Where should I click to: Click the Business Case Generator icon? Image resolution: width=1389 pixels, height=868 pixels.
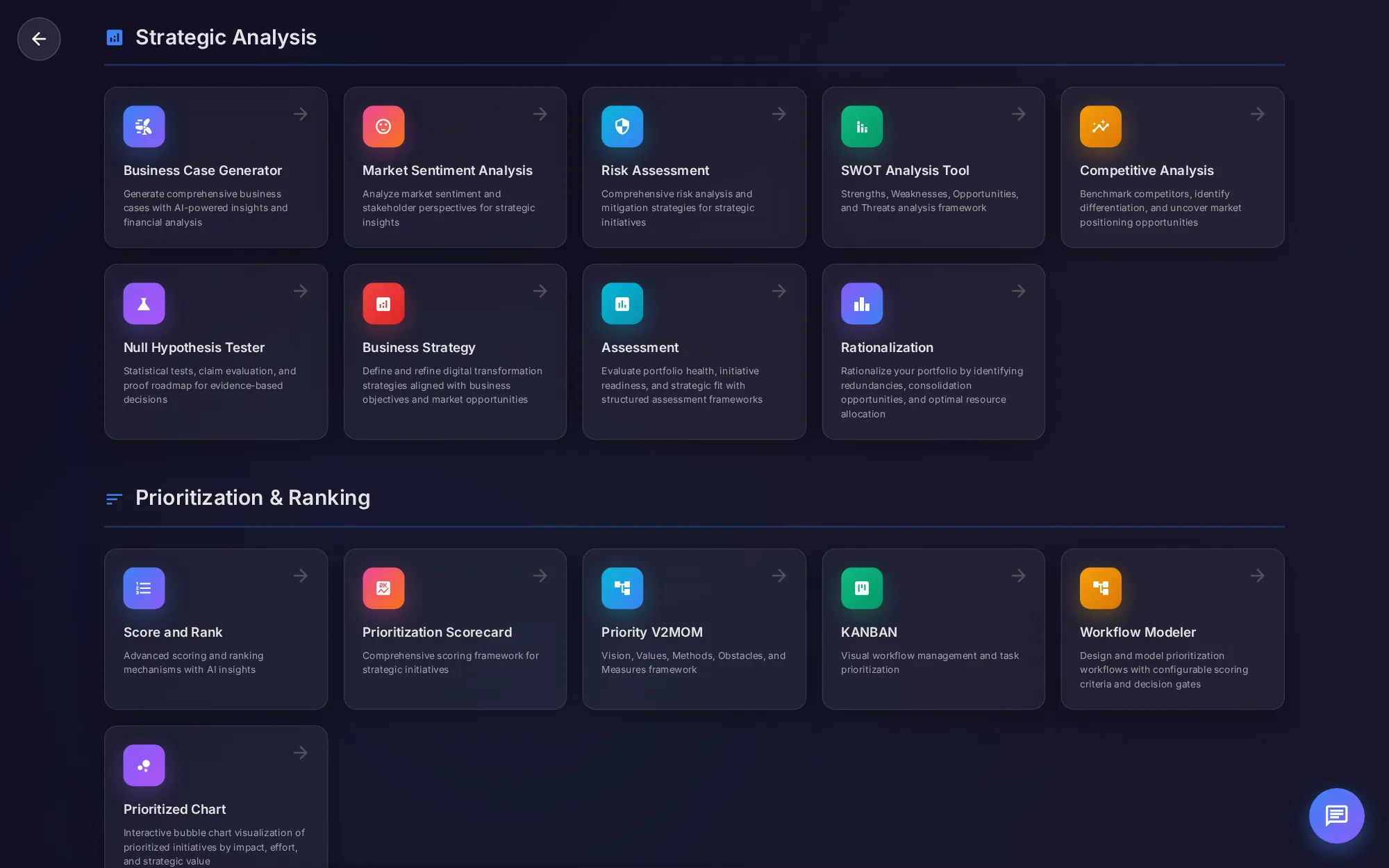pyautogui.click(x=144, y=126)
